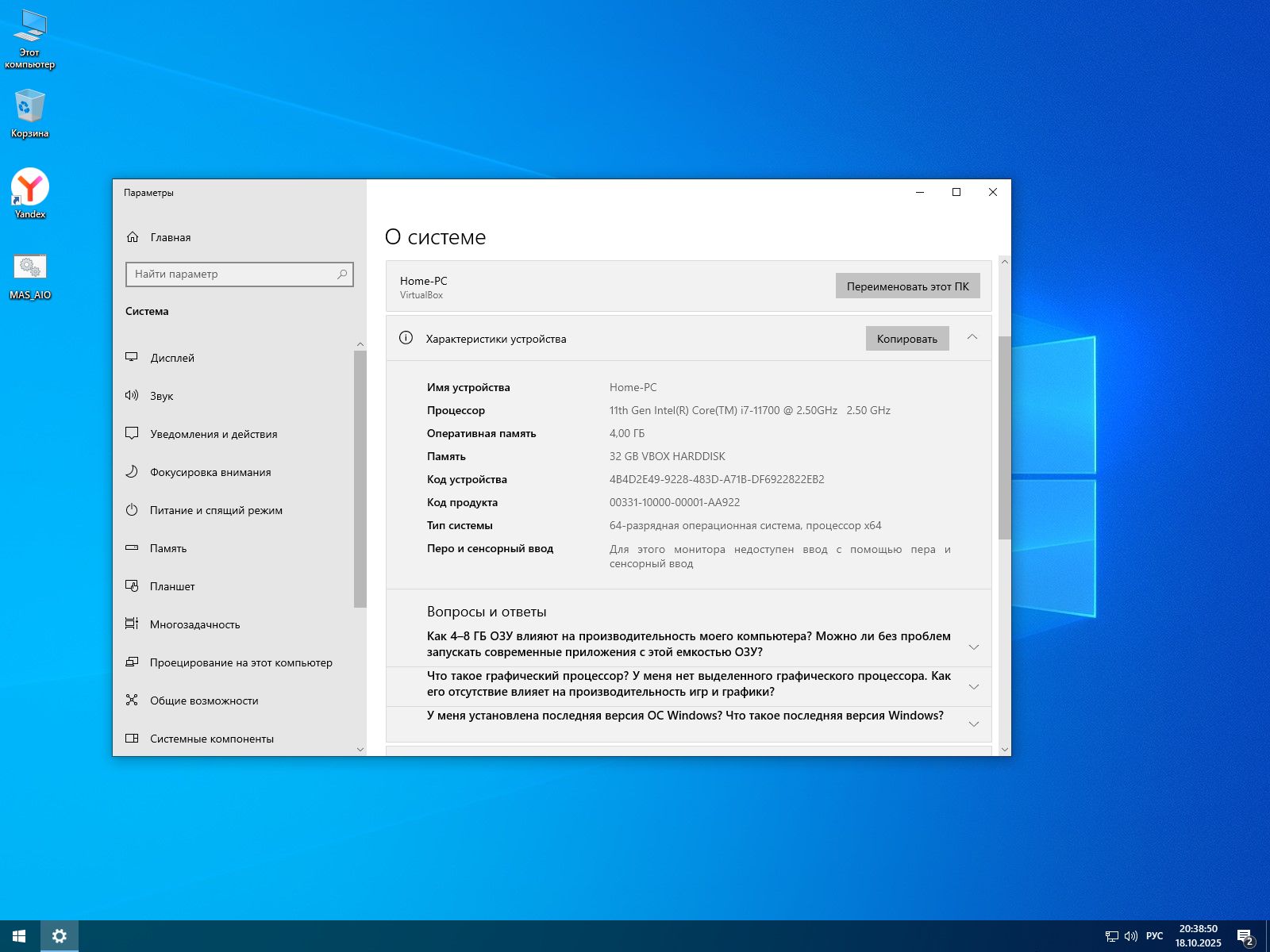
Task: Click the Копировать button
Action: pos(906,339)
